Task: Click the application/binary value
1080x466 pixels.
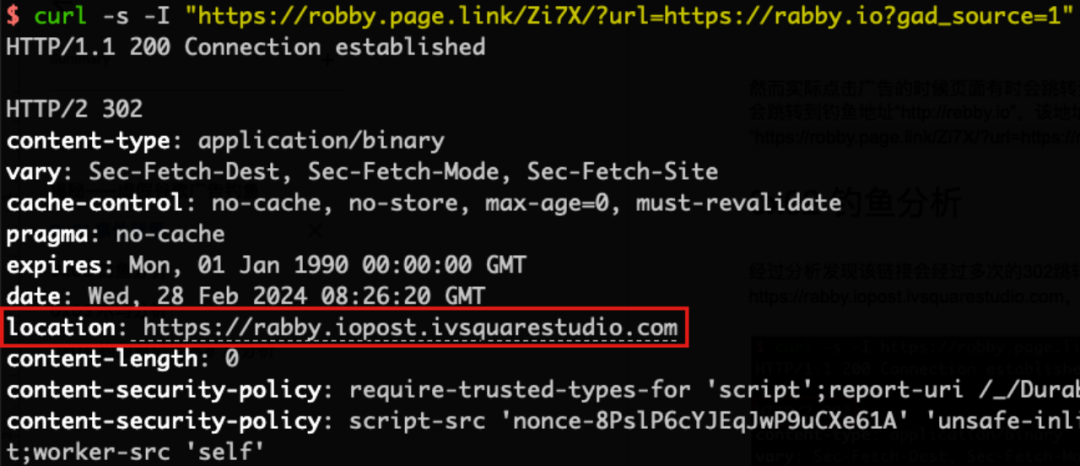Action: [322, 140]
